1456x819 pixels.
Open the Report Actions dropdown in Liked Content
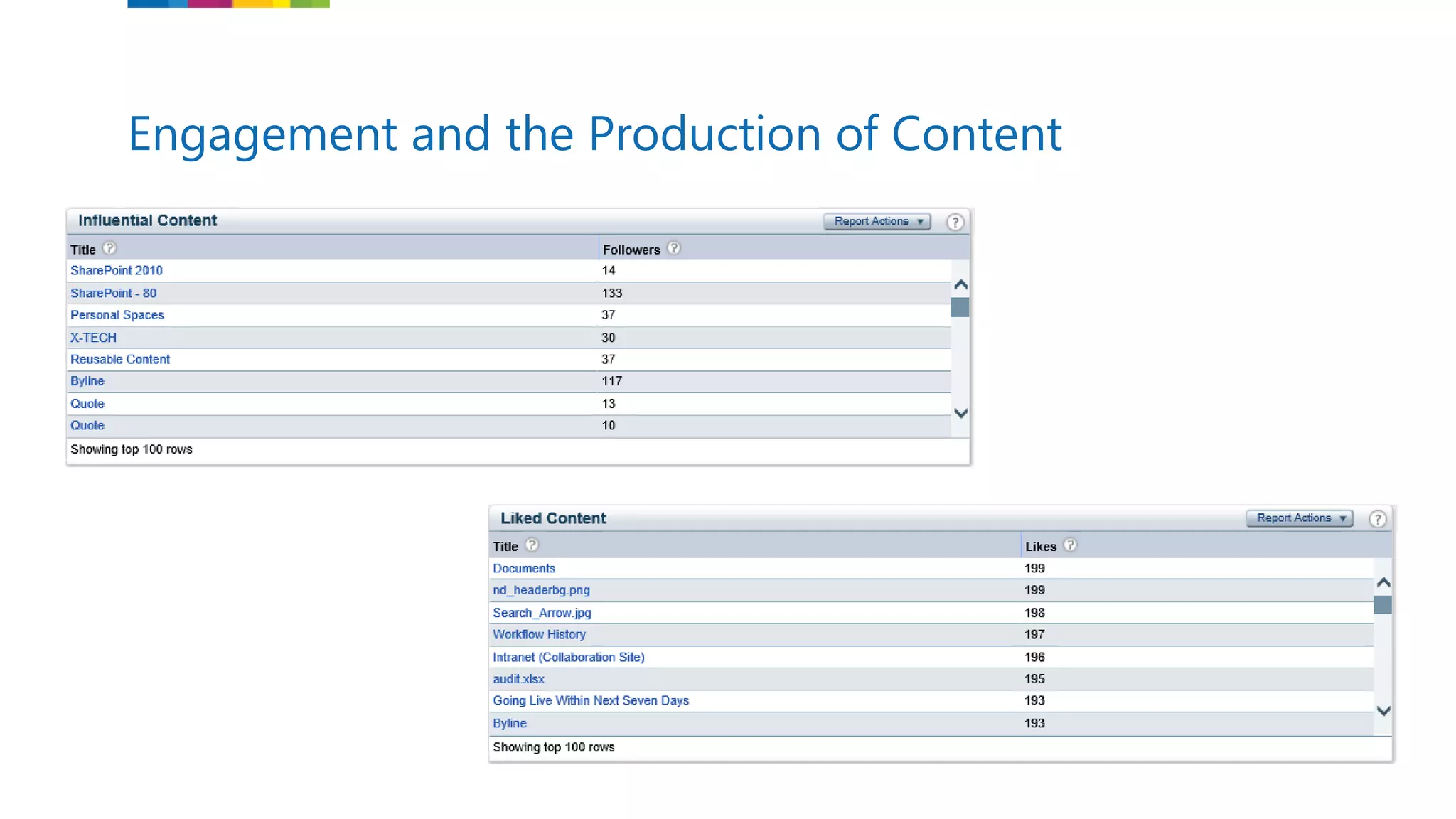pyautogui.click(x=1300, y=518)
